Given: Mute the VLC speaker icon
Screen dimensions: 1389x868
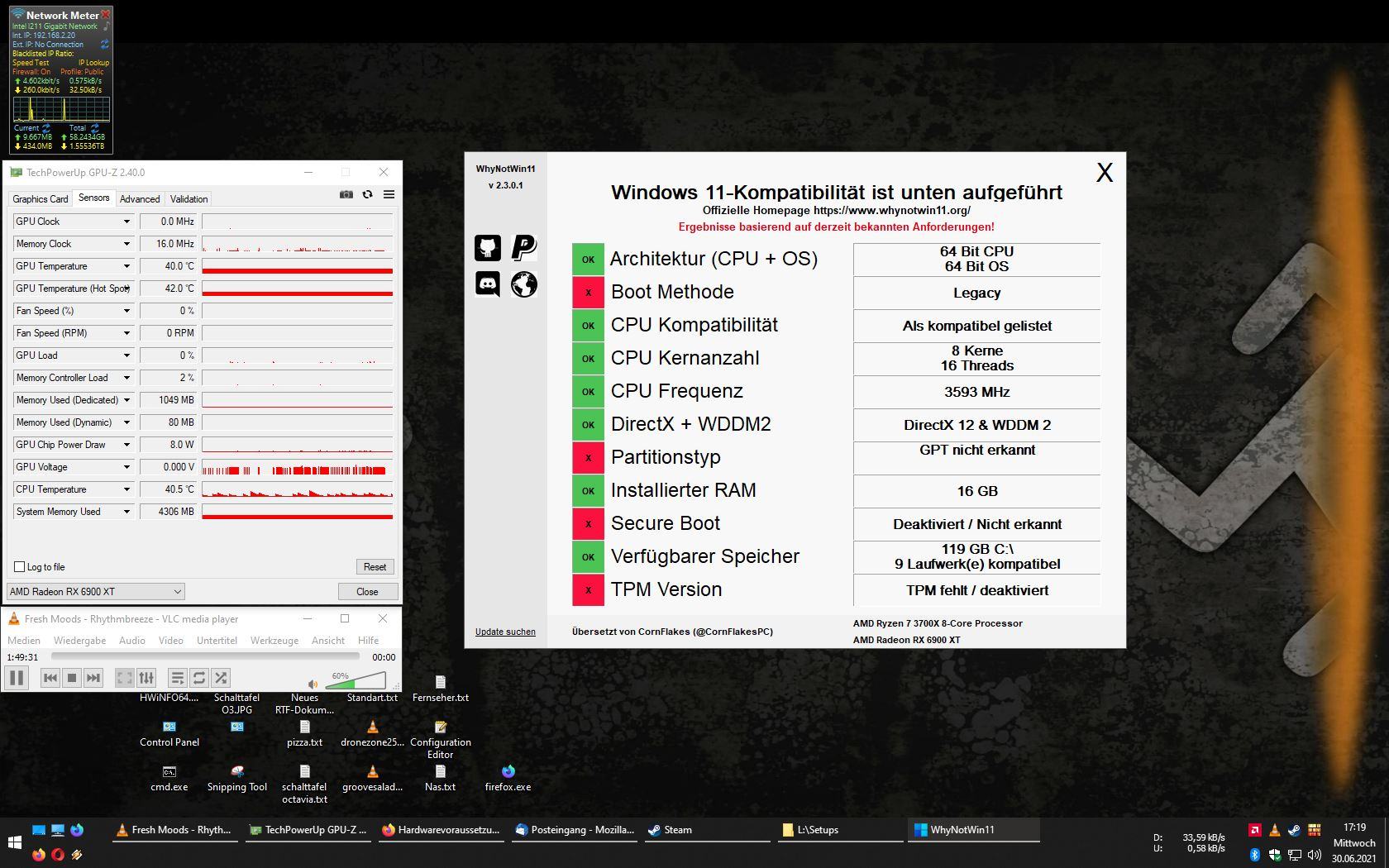Looking at the screenshot, I should 313,684.
